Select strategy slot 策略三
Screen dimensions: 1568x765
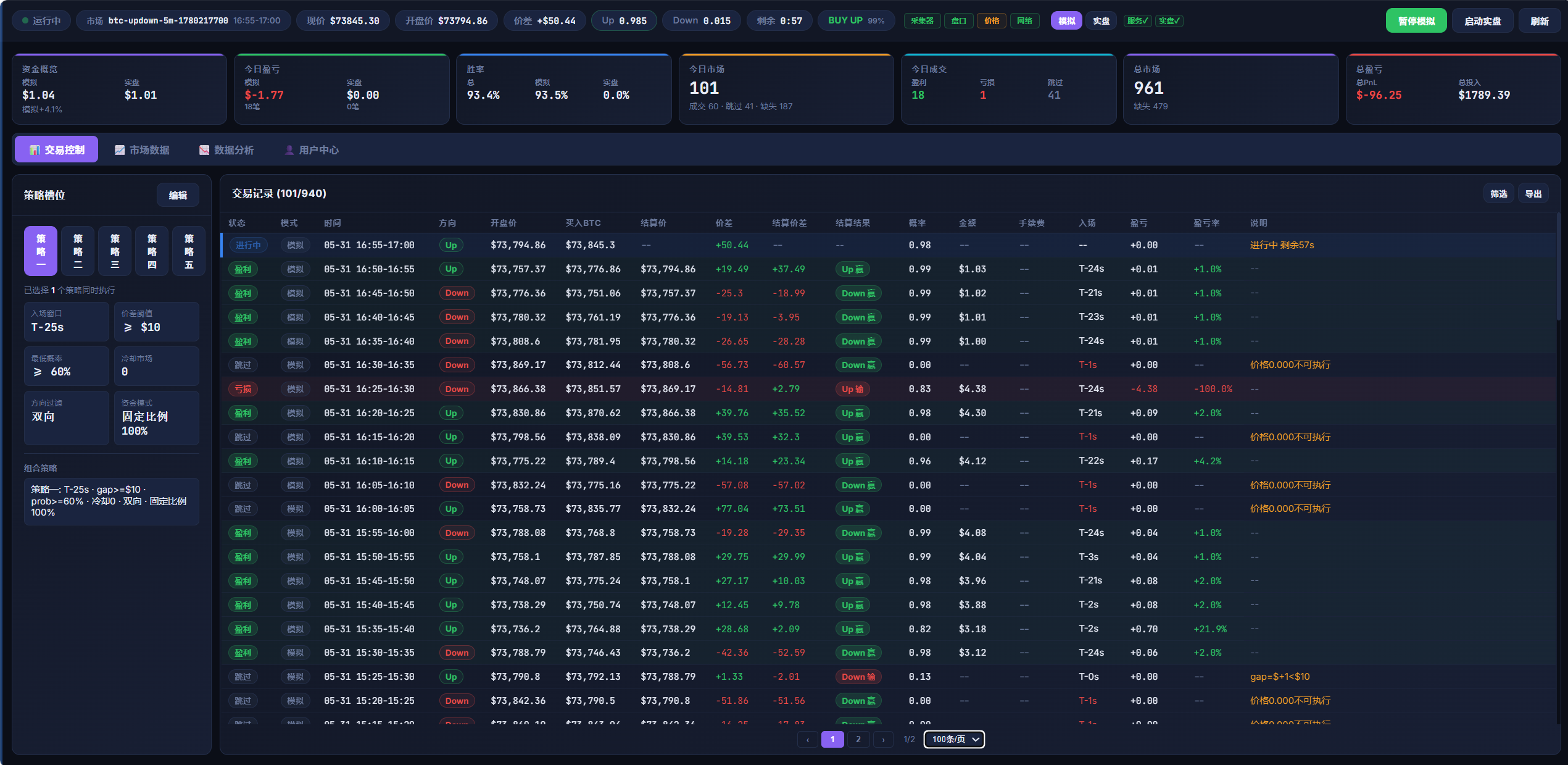[x=115, y=251]
